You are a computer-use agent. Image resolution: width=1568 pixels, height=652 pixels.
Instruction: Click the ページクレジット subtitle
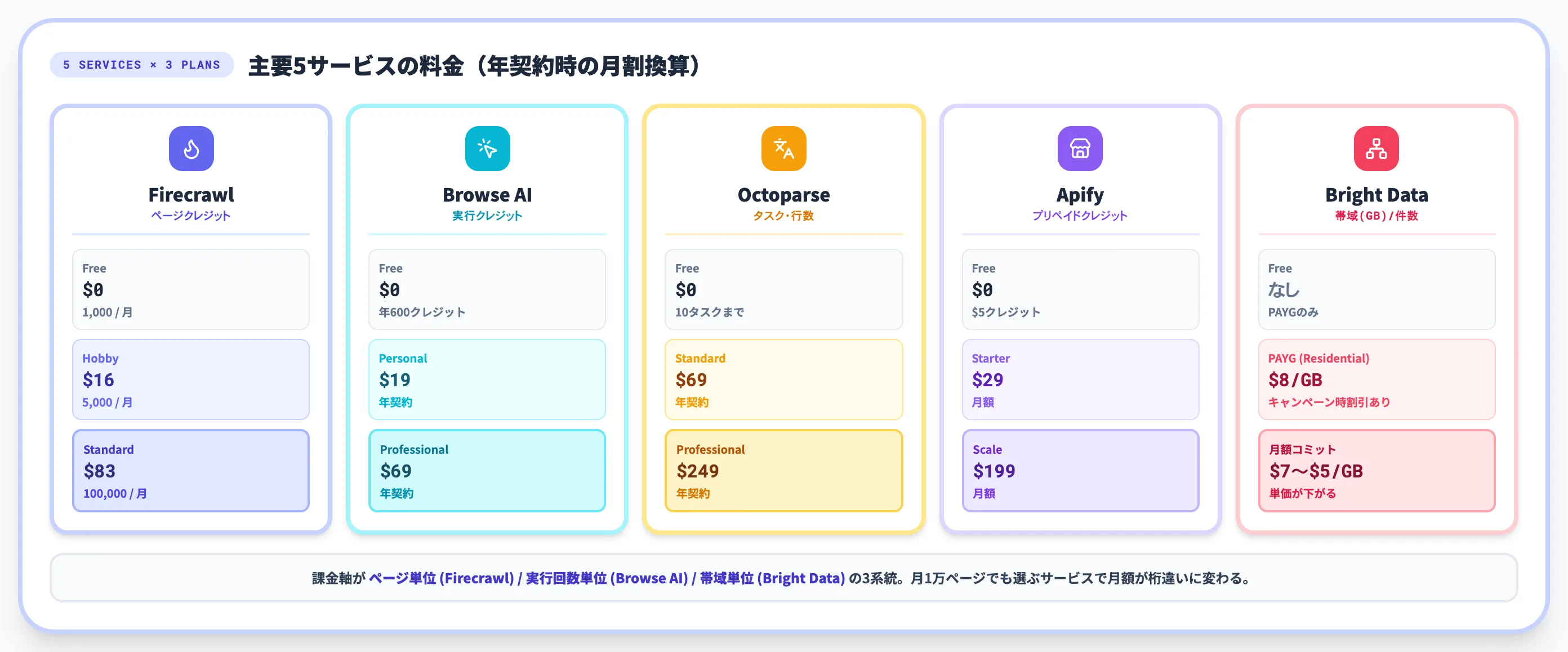click(191, 216)
